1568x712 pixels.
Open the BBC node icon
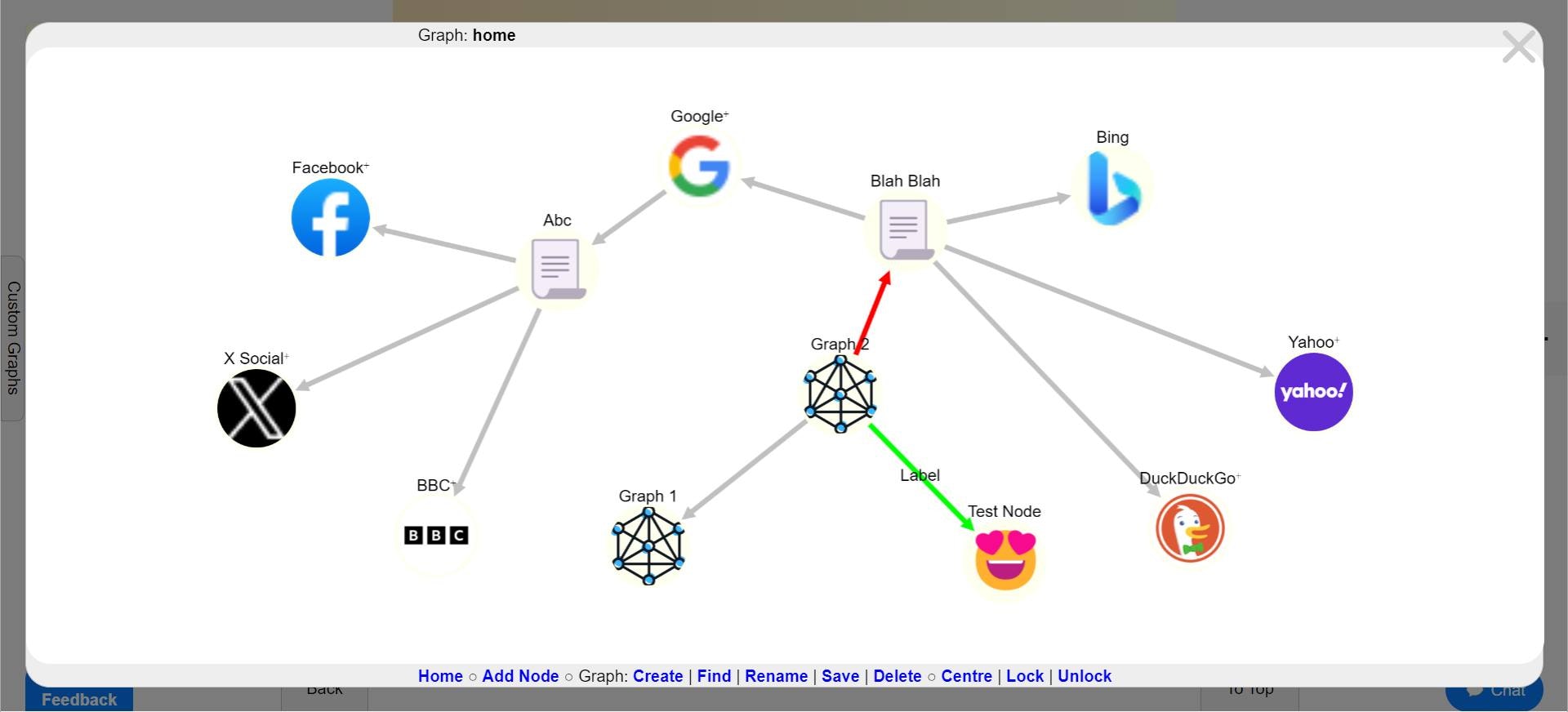436,535
